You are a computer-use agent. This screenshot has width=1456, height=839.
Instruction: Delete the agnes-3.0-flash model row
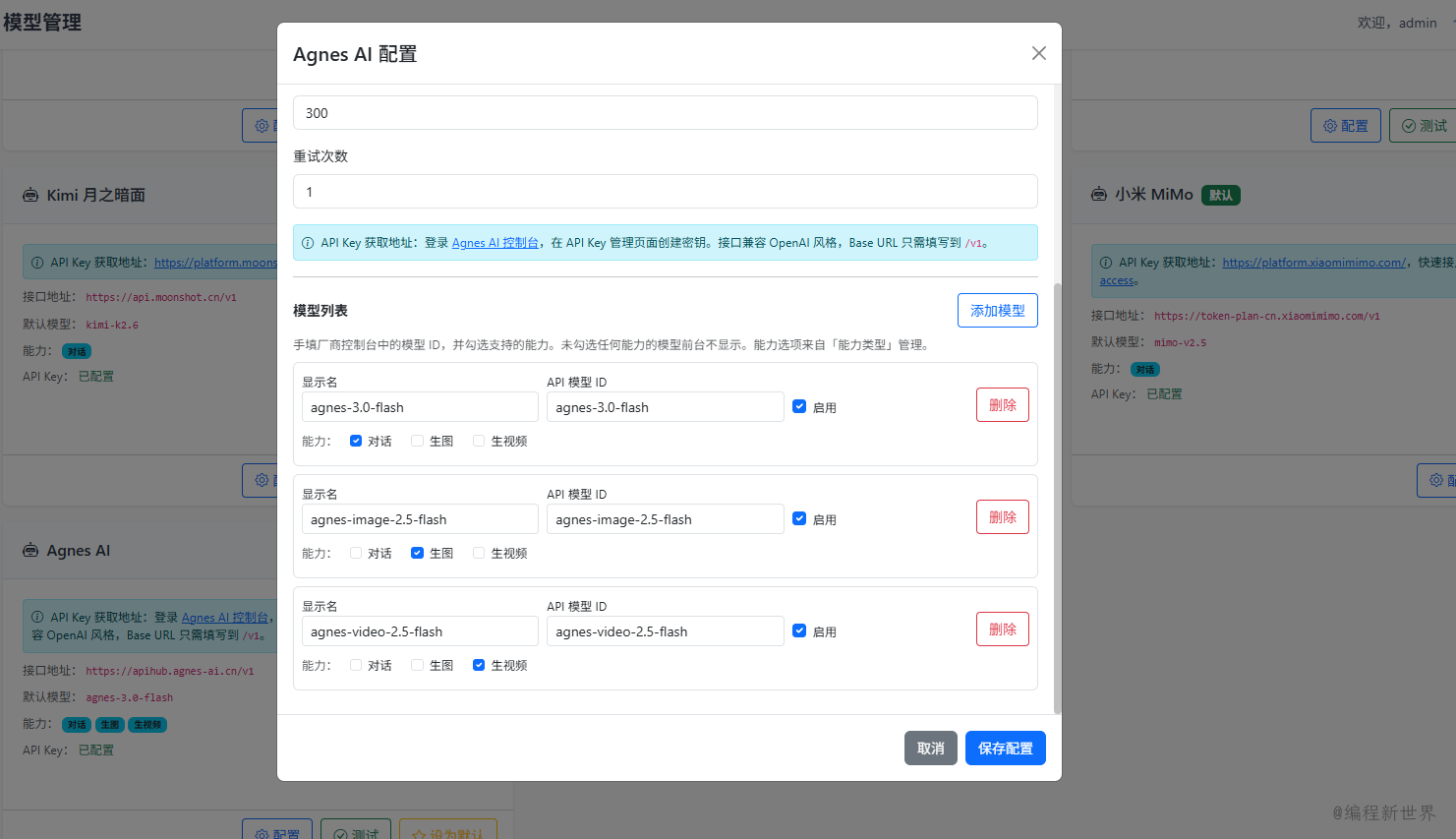tap(1003, 405)
